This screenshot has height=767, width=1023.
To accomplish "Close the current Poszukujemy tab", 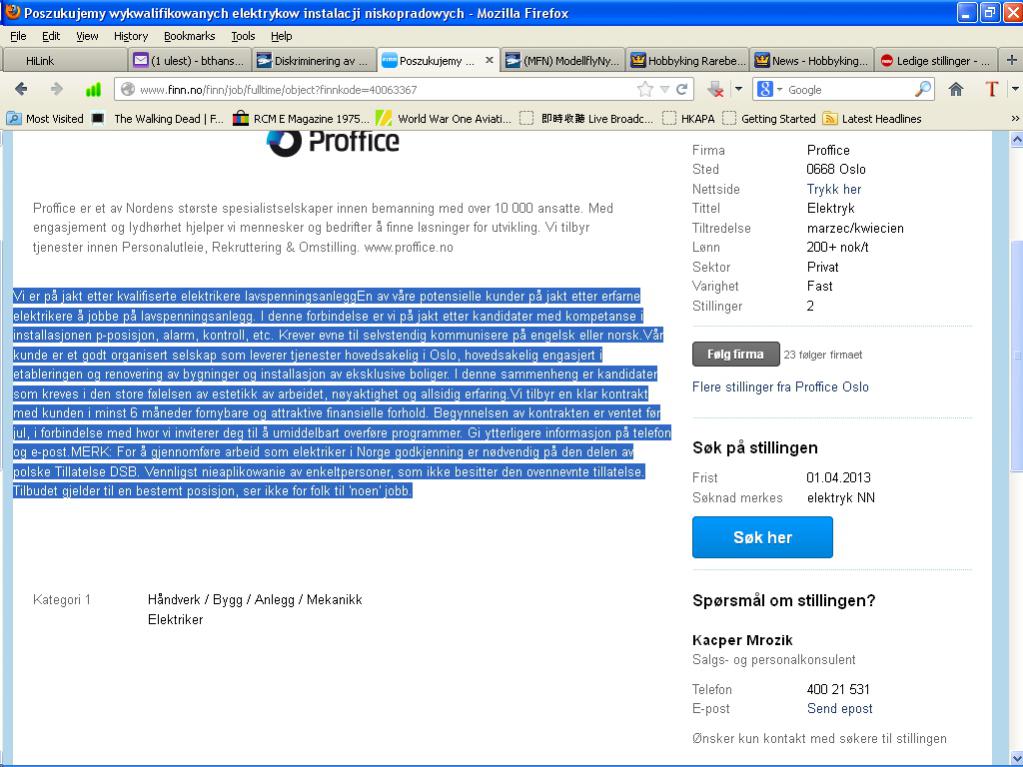I will pos(489,61).
